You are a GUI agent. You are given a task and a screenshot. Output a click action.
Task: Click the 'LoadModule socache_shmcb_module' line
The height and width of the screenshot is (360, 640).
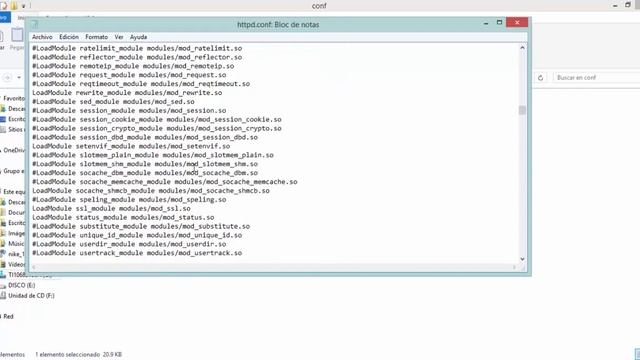tap(151, 191)
